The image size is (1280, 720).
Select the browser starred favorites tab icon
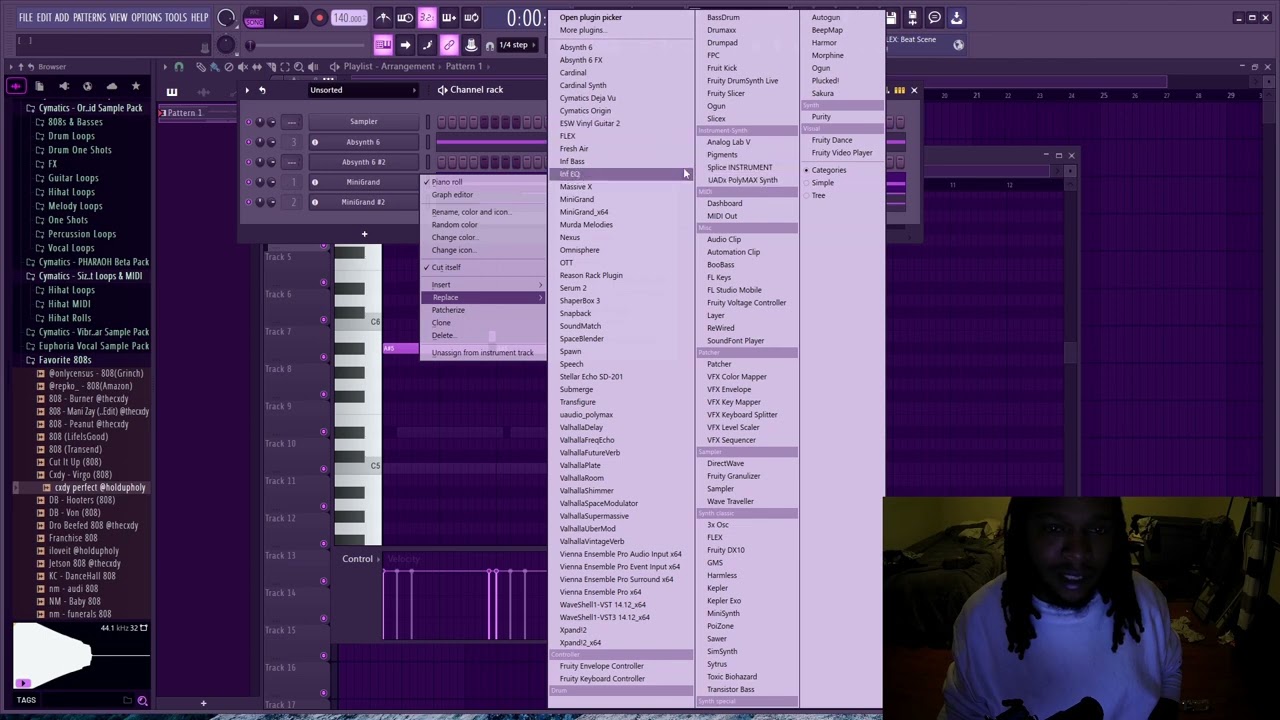point(136,87)
